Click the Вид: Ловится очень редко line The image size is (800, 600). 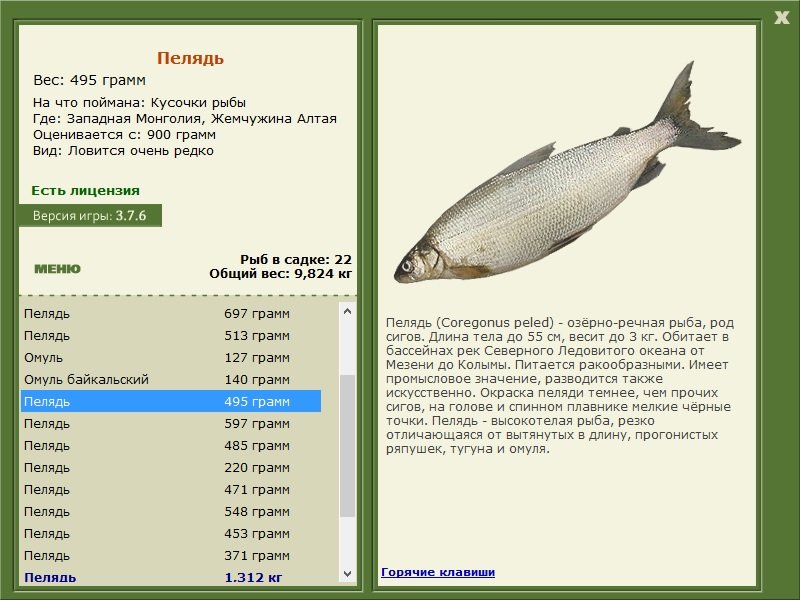pyautogui.click(x=123, y=151)
